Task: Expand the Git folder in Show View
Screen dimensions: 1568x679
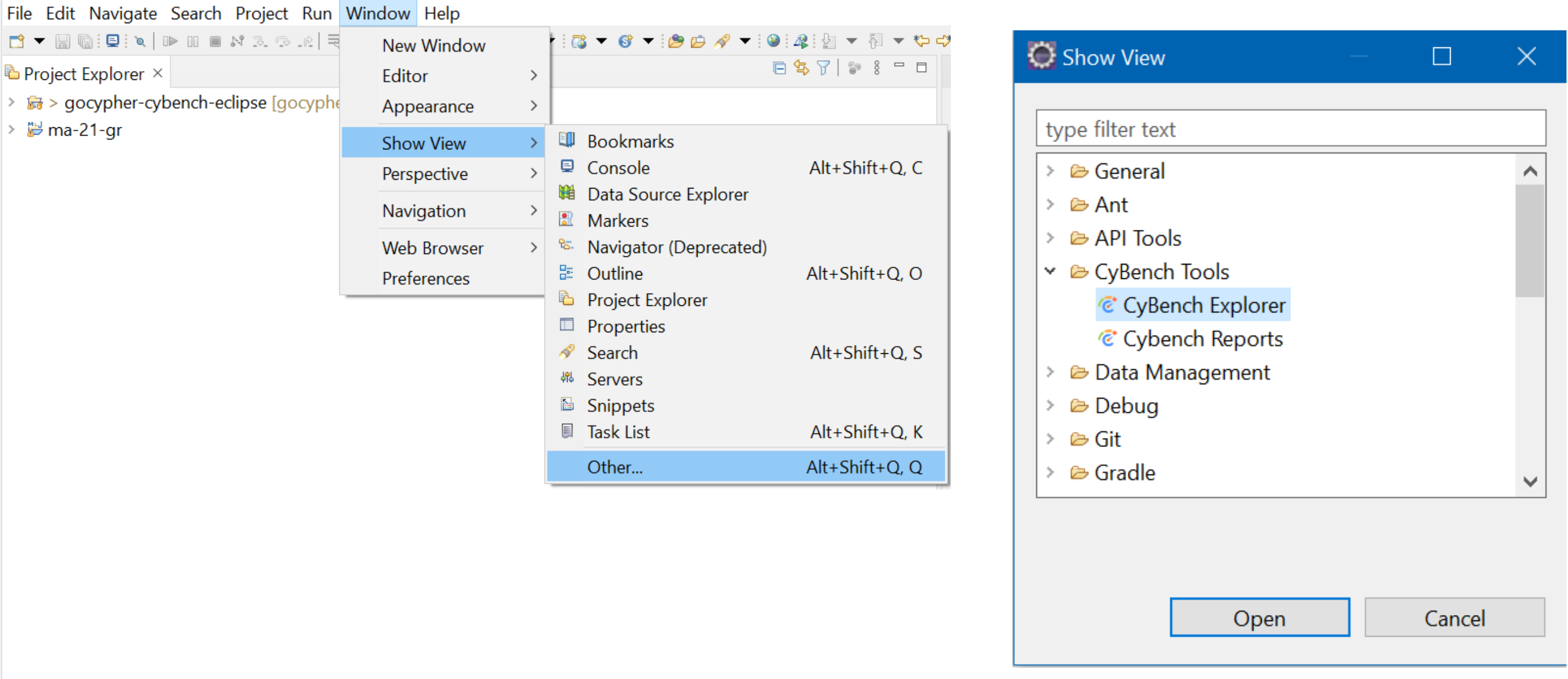Action: pos(1051,439)
